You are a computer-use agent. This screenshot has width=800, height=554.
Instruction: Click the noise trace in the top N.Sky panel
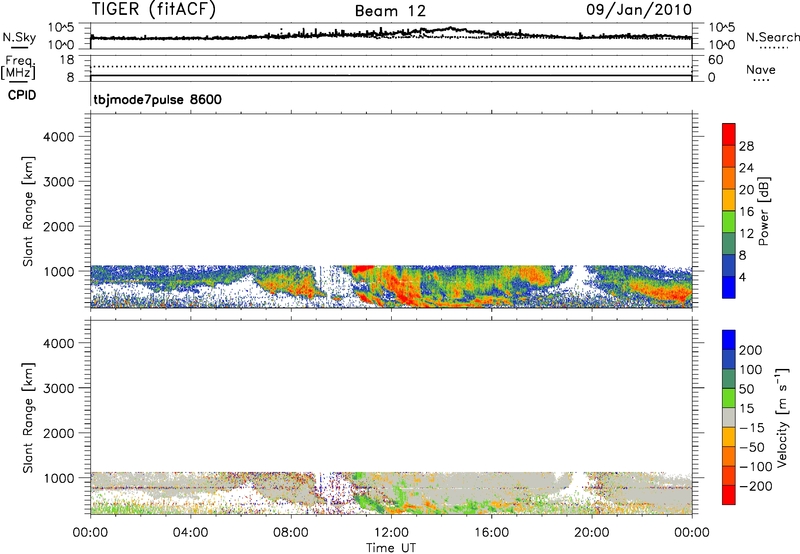[391, 35]
